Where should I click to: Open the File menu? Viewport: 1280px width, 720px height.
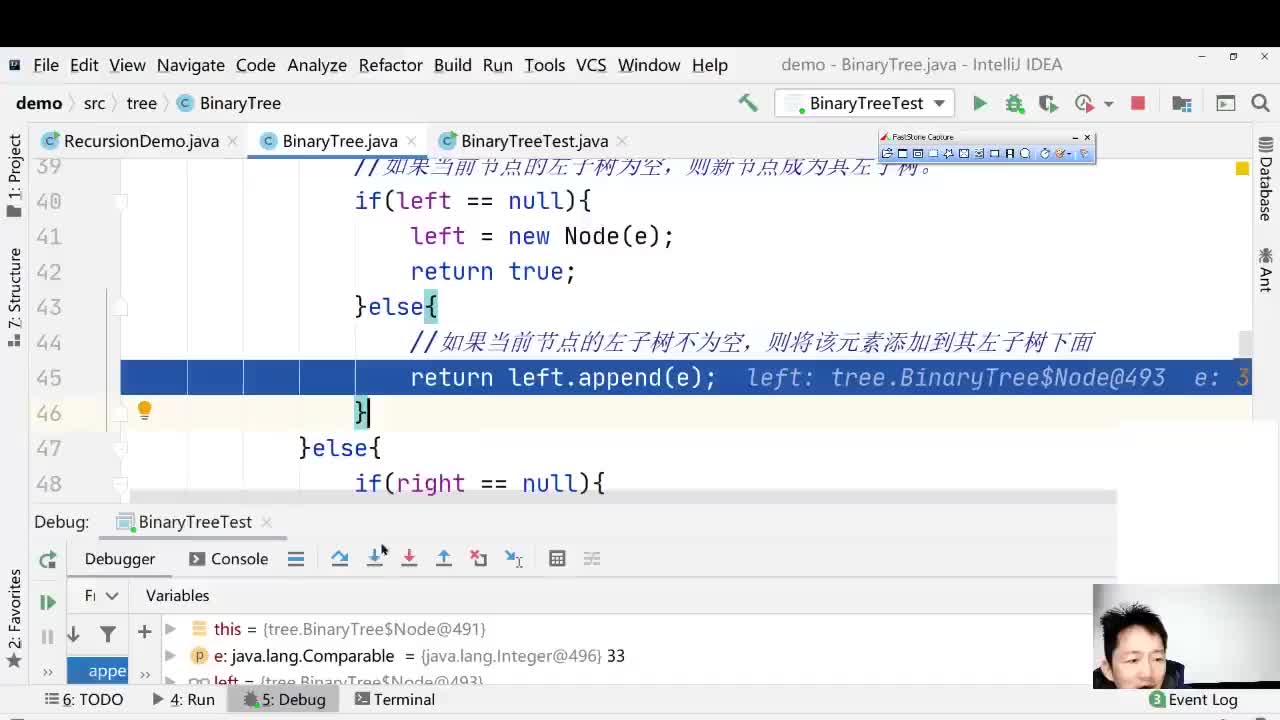(x=46, y=65)
